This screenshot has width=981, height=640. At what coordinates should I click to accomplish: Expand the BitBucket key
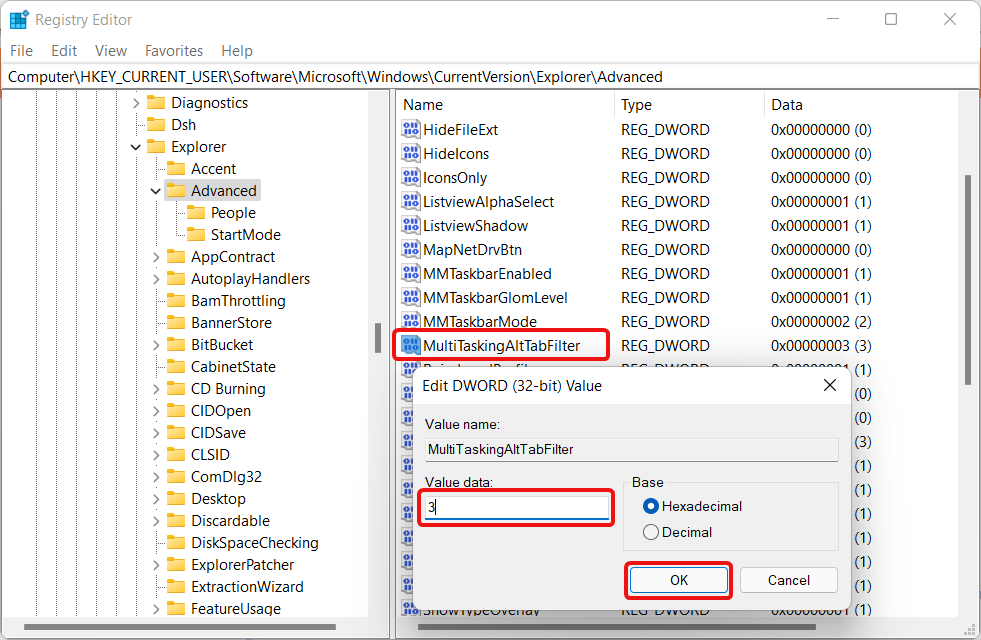(156, 345)
